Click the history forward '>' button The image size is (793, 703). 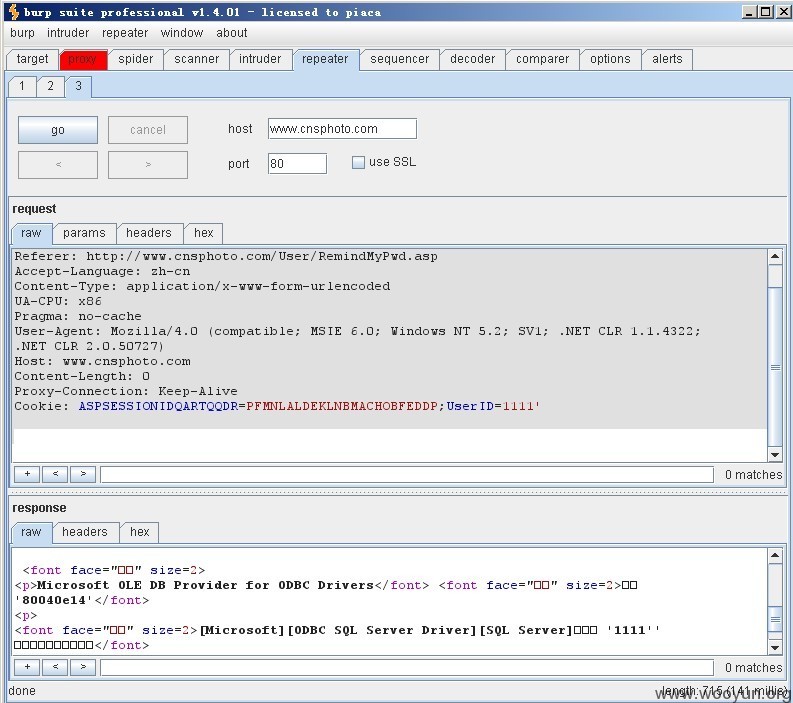pos(148,164)
